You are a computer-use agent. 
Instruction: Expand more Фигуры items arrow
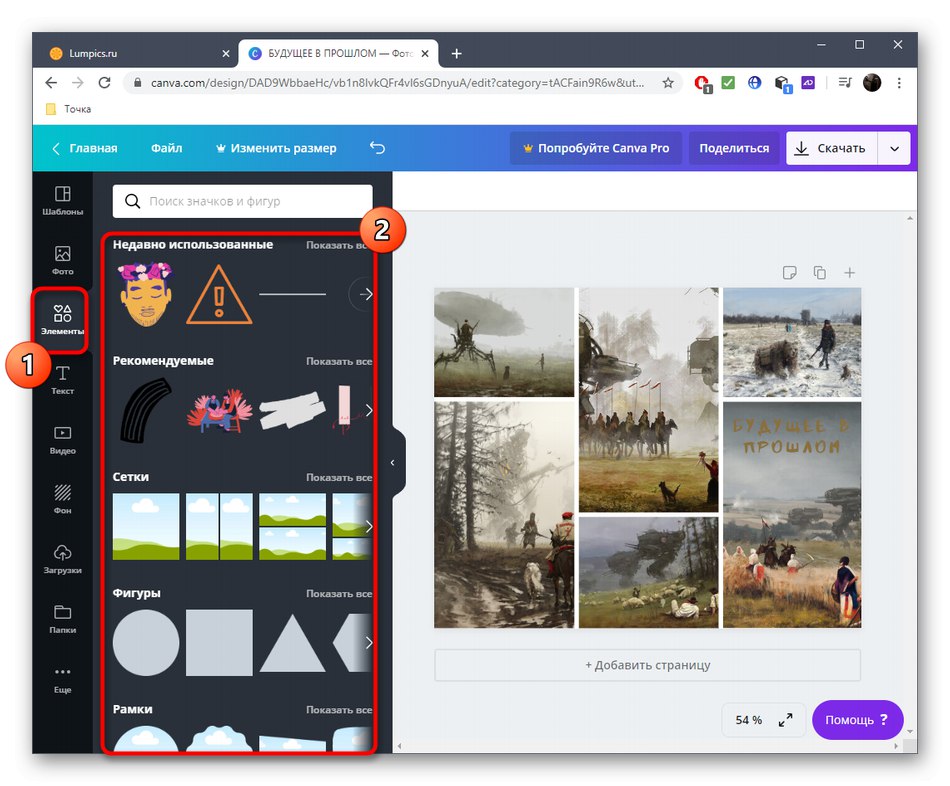(x=368, y=642)
